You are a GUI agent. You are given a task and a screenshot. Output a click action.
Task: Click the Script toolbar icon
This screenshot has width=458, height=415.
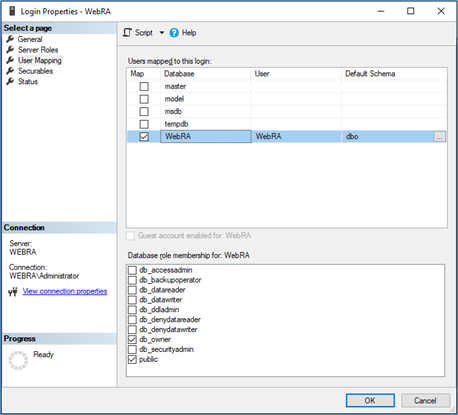click(127, 33)
